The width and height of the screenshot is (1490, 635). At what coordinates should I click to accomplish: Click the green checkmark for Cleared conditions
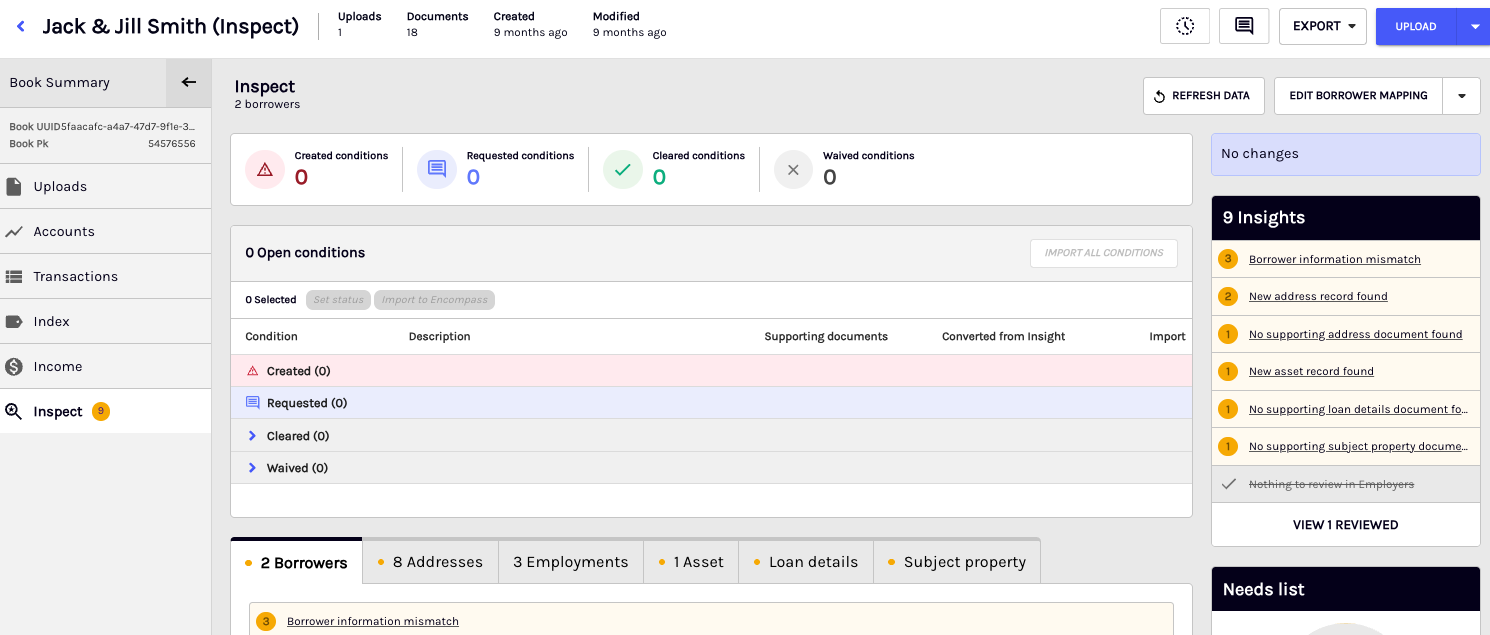623,170
